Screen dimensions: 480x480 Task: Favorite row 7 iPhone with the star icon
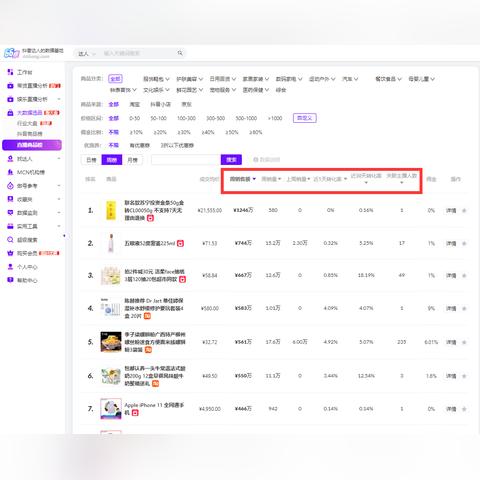(464, 409)
